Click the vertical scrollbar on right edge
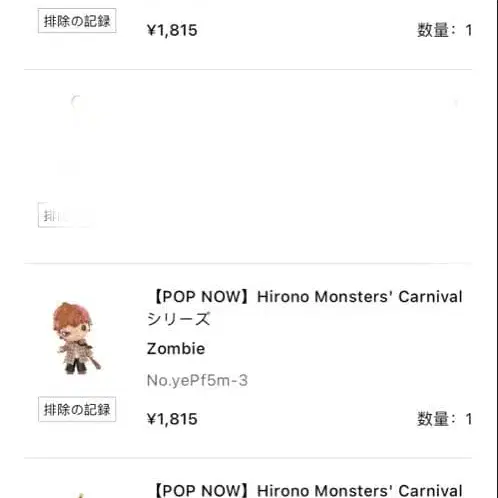Screen dimensions: 498x498 496,249
